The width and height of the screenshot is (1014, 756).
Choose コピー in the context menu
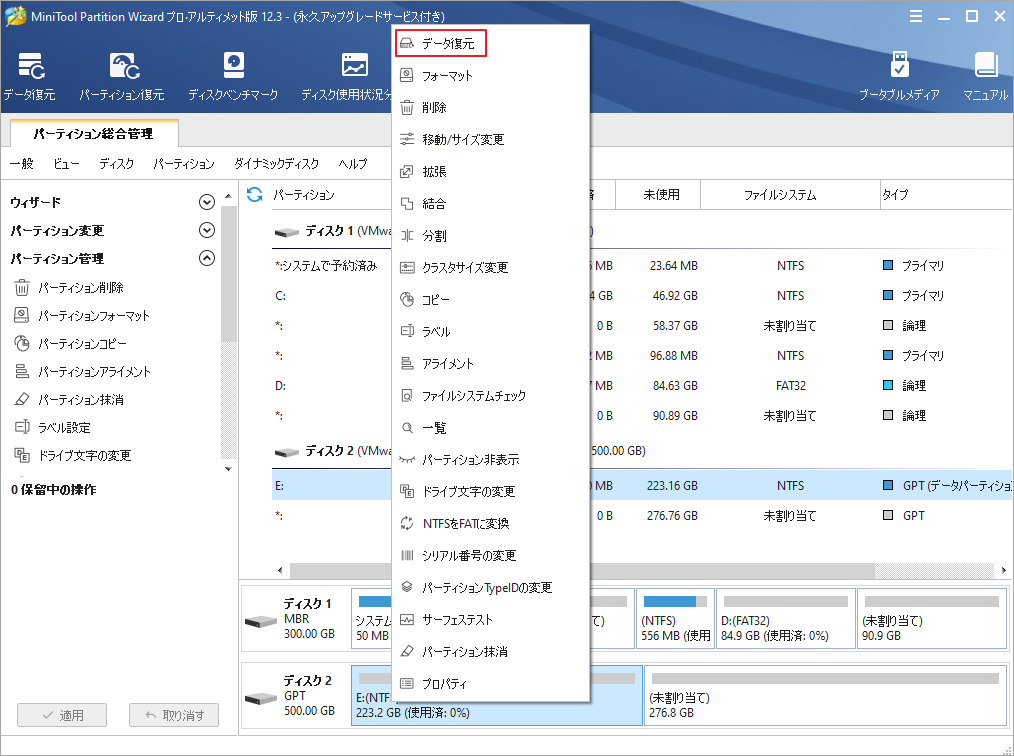[x=491, y=299]
